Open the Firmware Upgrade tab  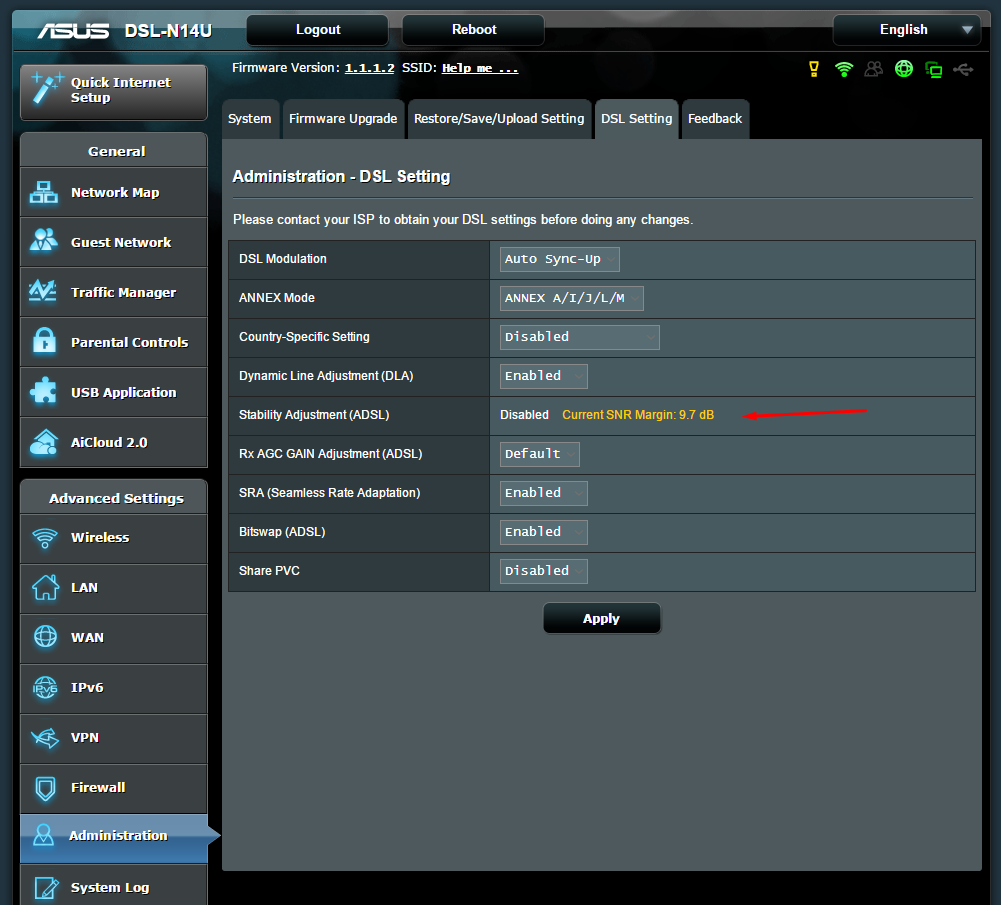(x=343, y=119)
